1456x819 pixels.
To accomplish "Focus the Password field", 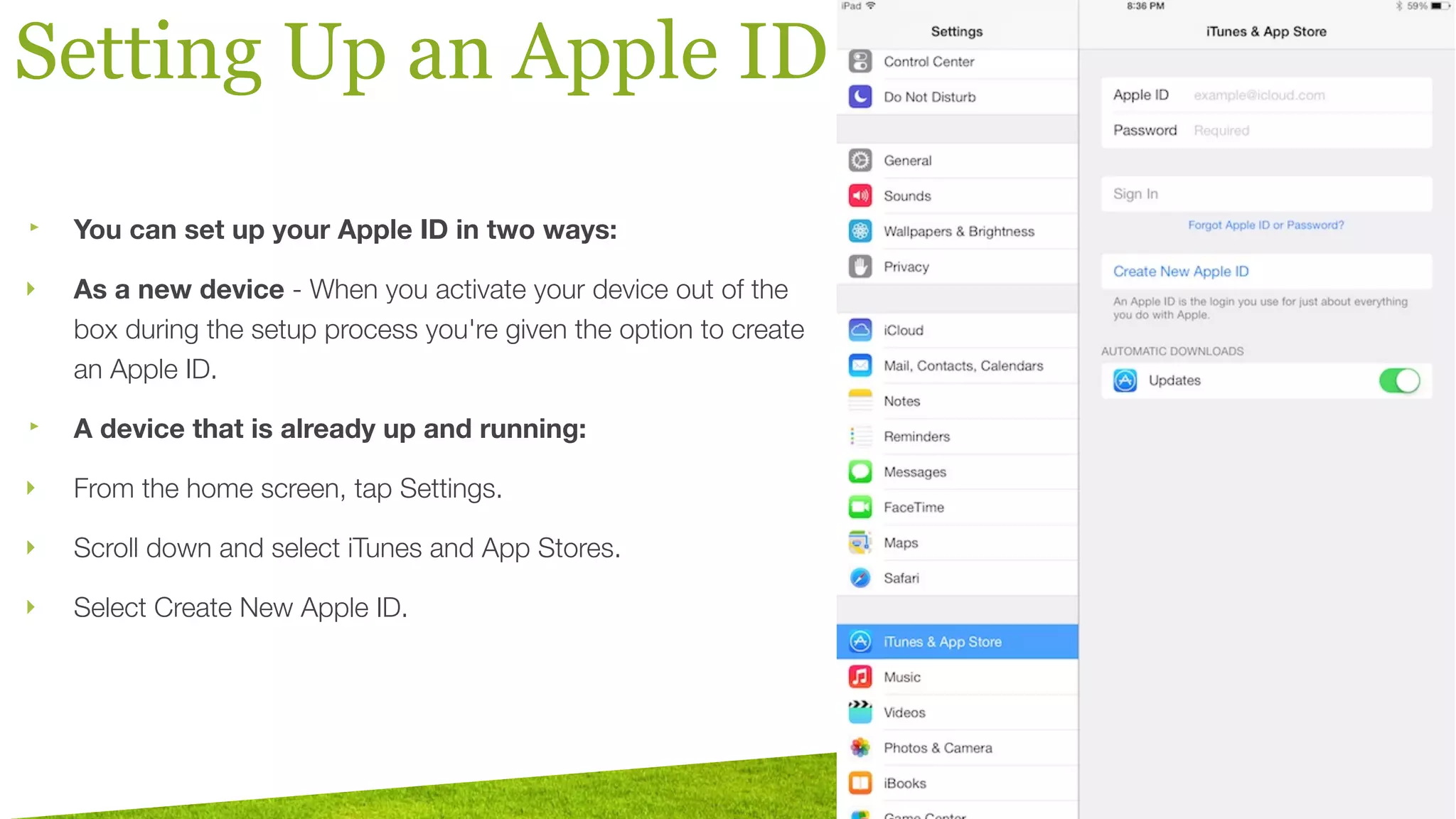I will 1267,131.
